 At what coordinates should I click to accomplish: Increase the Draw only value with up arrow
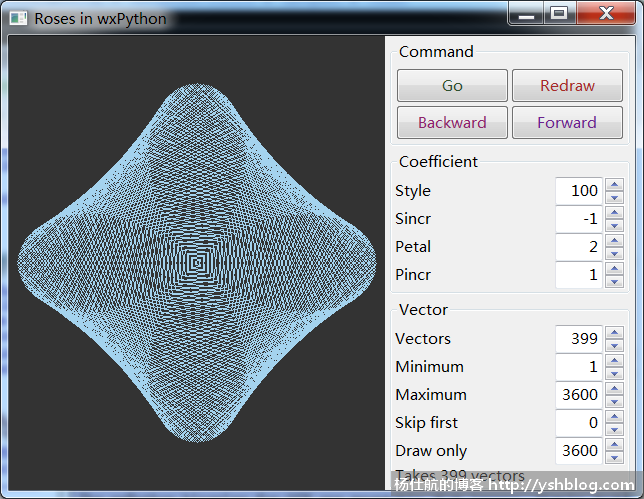(614, 444)
